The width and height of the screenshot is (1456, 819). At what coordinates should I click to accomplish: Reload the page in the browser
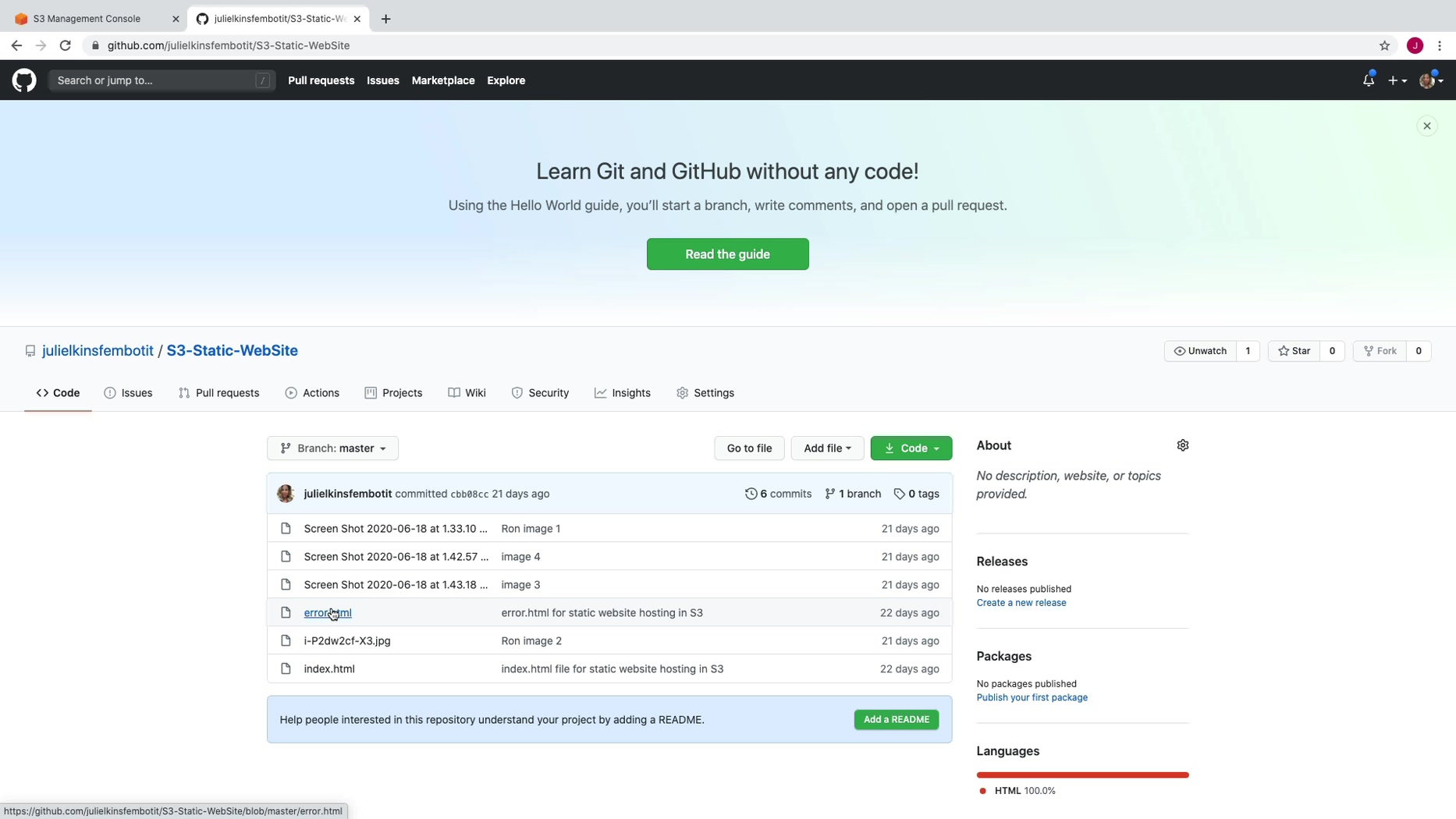[66, 45]
